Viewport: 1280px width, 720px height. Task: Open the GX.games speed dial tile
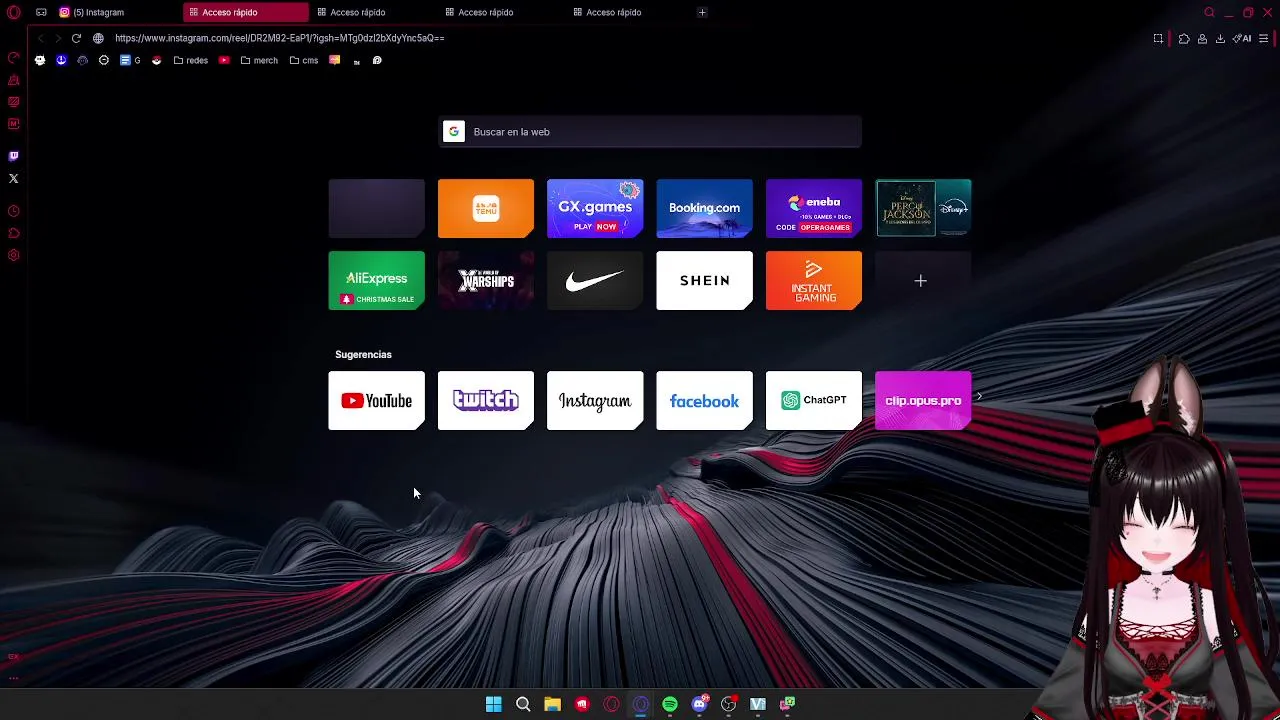coord(595,208)
